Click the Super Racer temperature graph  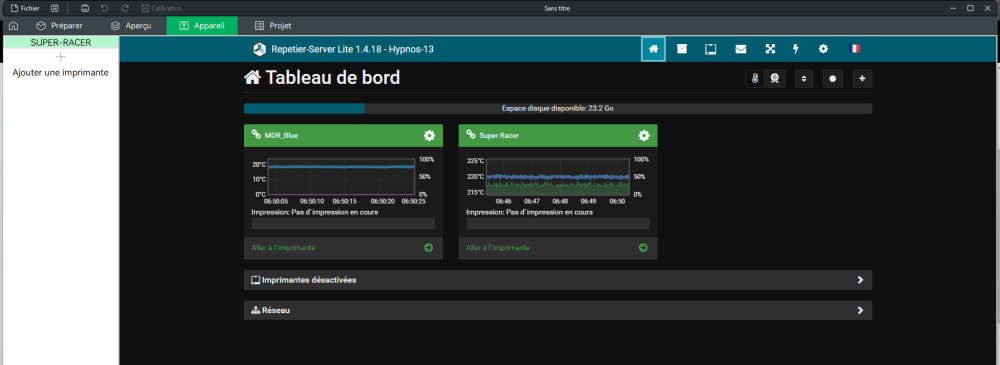(x=557, y=177)
